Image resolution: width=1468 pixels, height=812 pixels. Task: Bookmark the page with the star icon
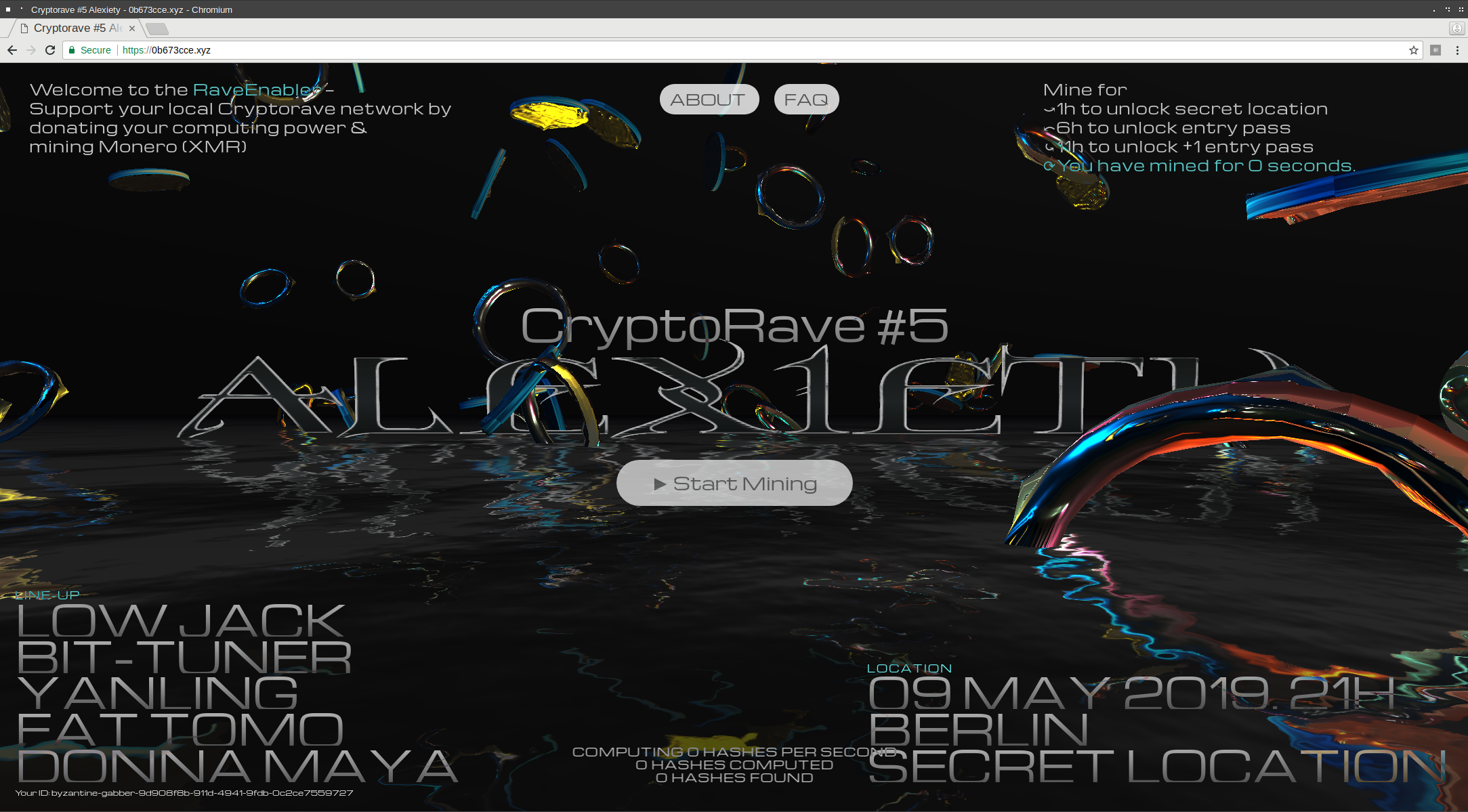1412,49
